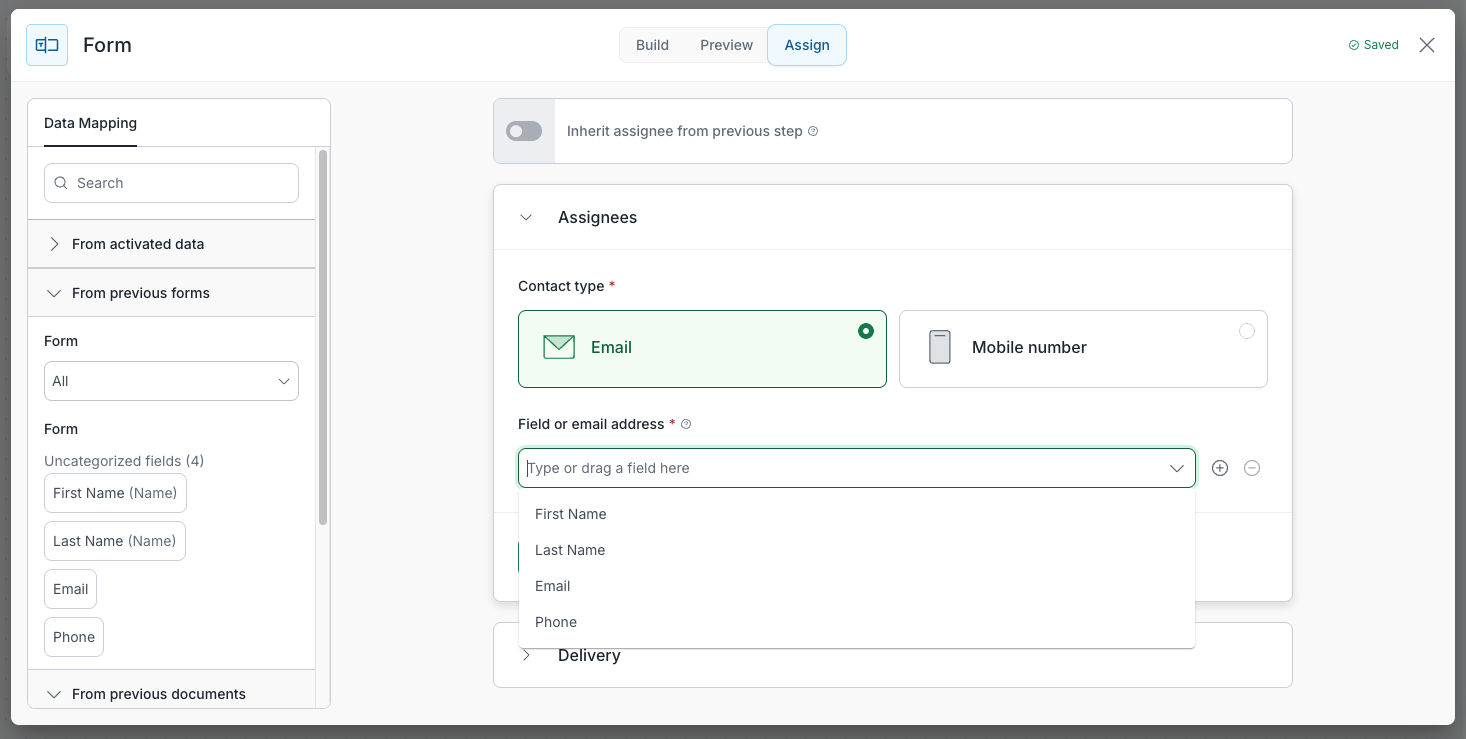This screenshot has height=739, width=1466.
Task: Open the help tooltip beside Field or email address
Action: click(685, 424)
